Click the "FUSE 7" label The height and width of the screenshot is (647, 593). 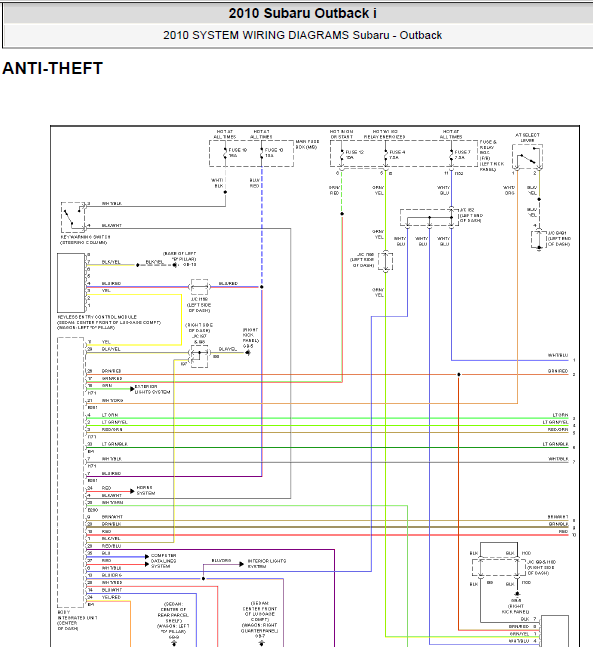coord(462,154)
